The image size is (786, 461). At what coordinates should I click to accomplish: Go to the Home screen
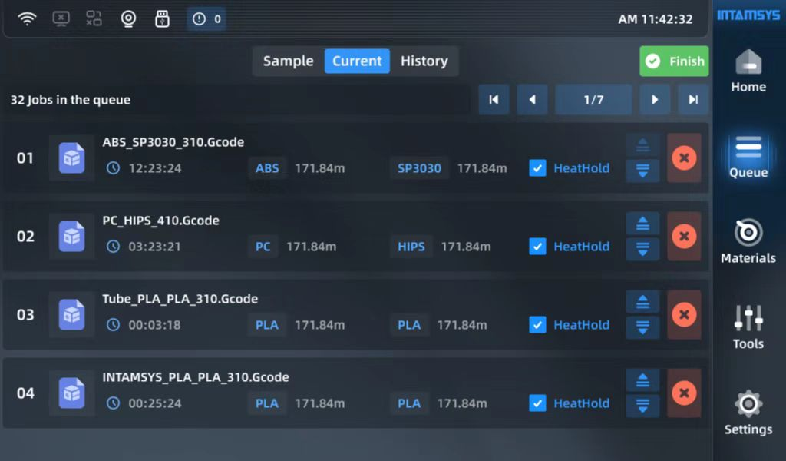click(748, 71)
